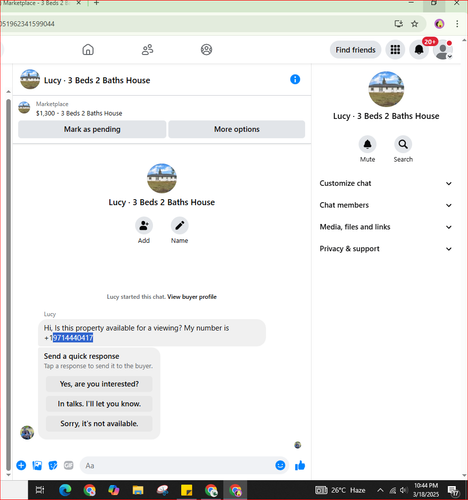
Task: Open the emoji picker smiley icon
Action: tap(280, 465)
